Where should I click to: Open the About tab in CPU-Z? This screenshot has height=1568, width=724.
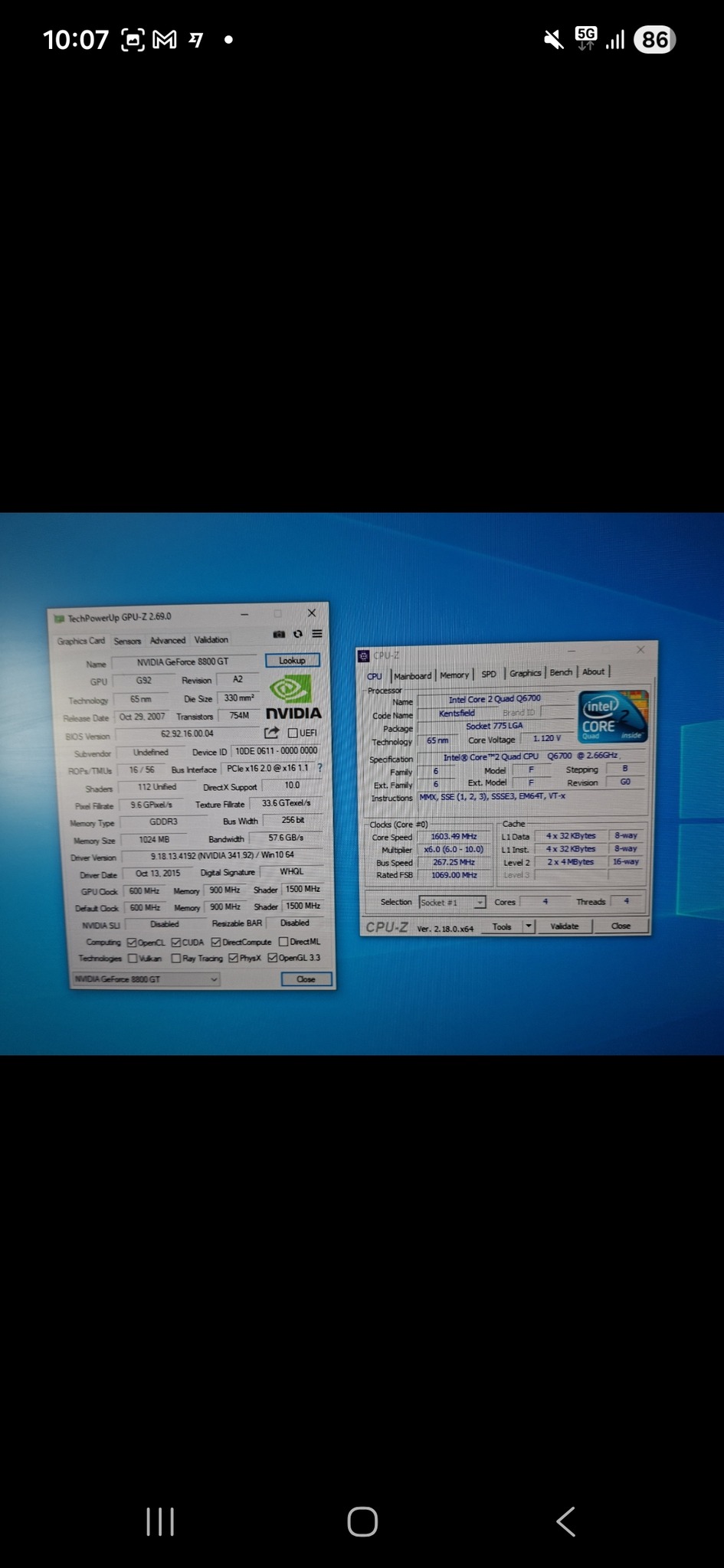593,671
